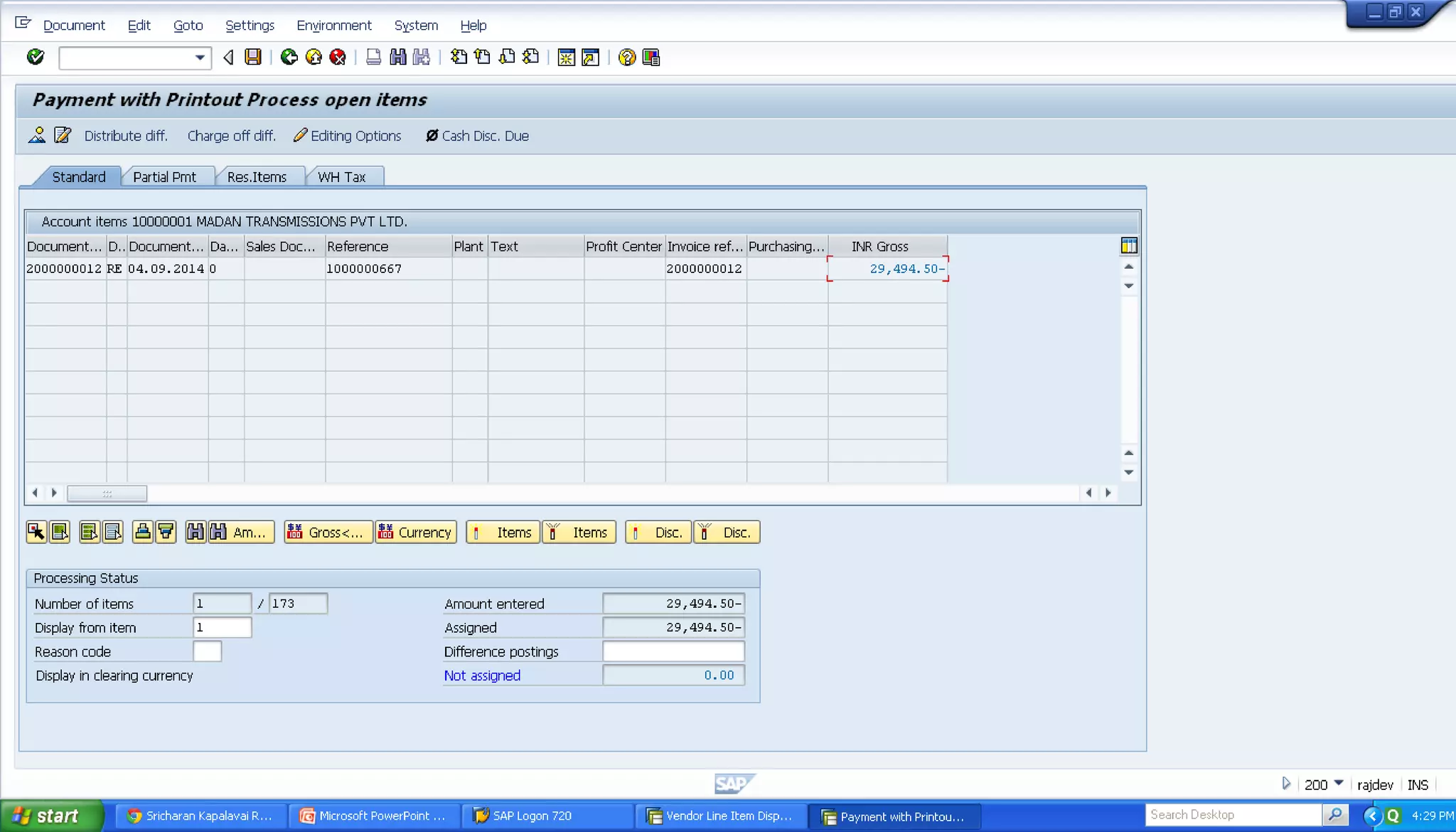
Task: Open the Goto menu
Action: click(188, 26)
